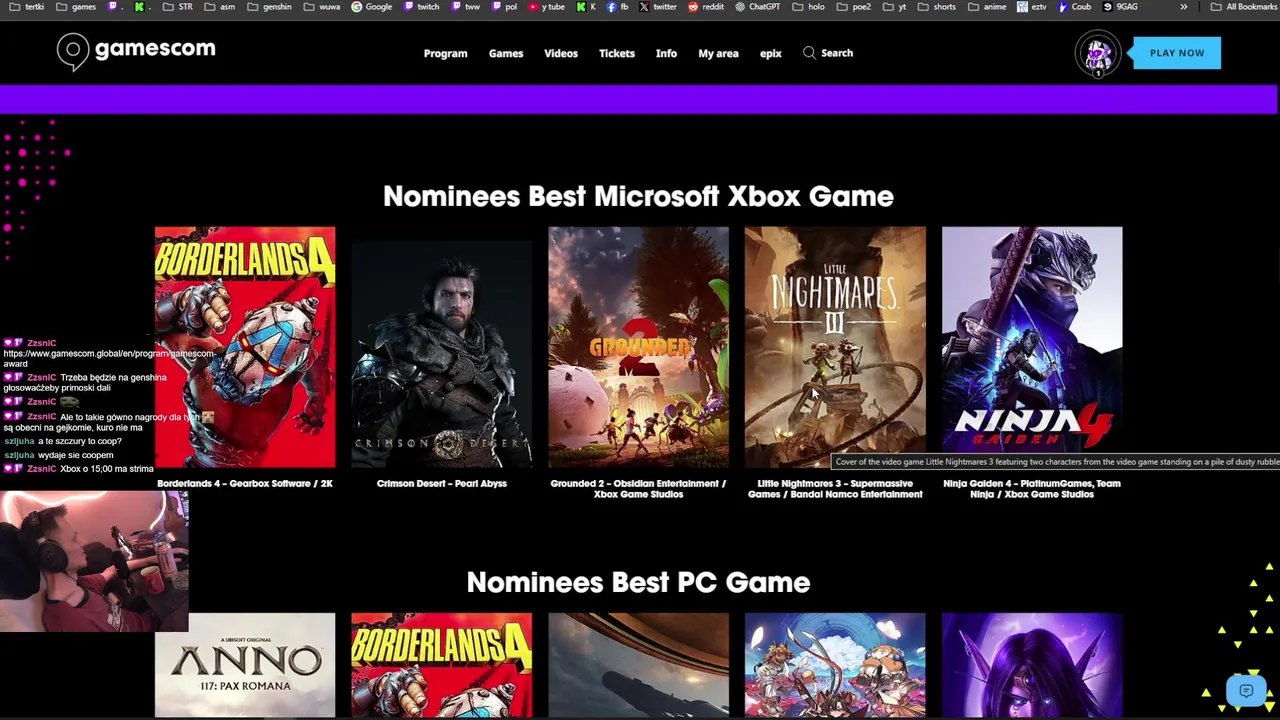Open the twitter bookmark

(658, 7)
